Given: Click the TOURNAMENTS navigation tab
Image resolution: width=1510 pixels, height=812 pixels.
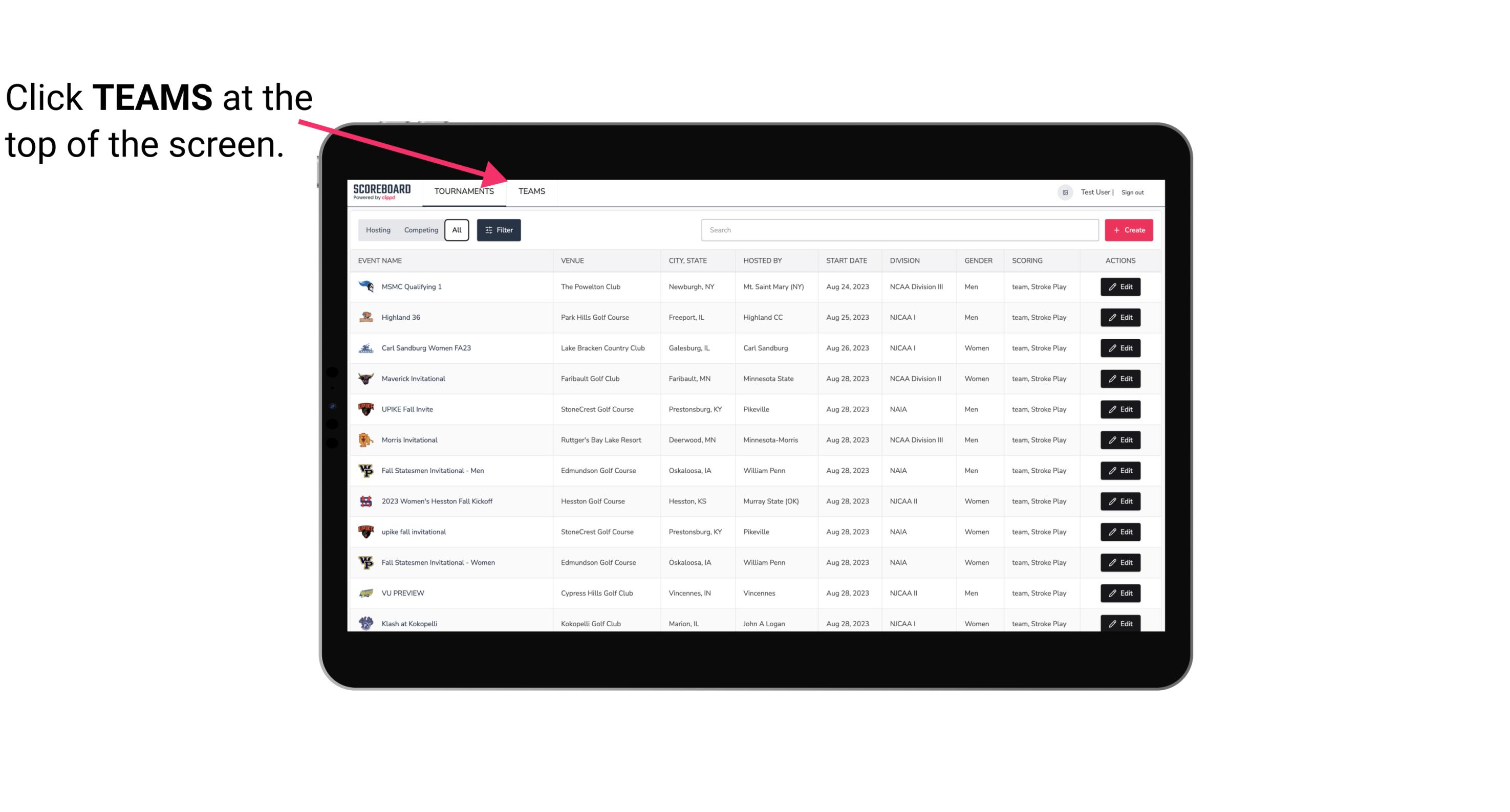Looking at the screenshot, I should (464, 191).
